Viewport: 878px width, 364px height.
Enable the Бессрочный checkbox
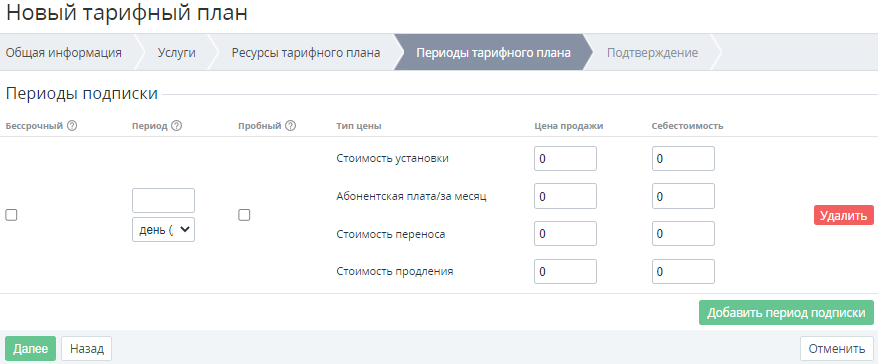pyautogui.click(x=11, y=215)
